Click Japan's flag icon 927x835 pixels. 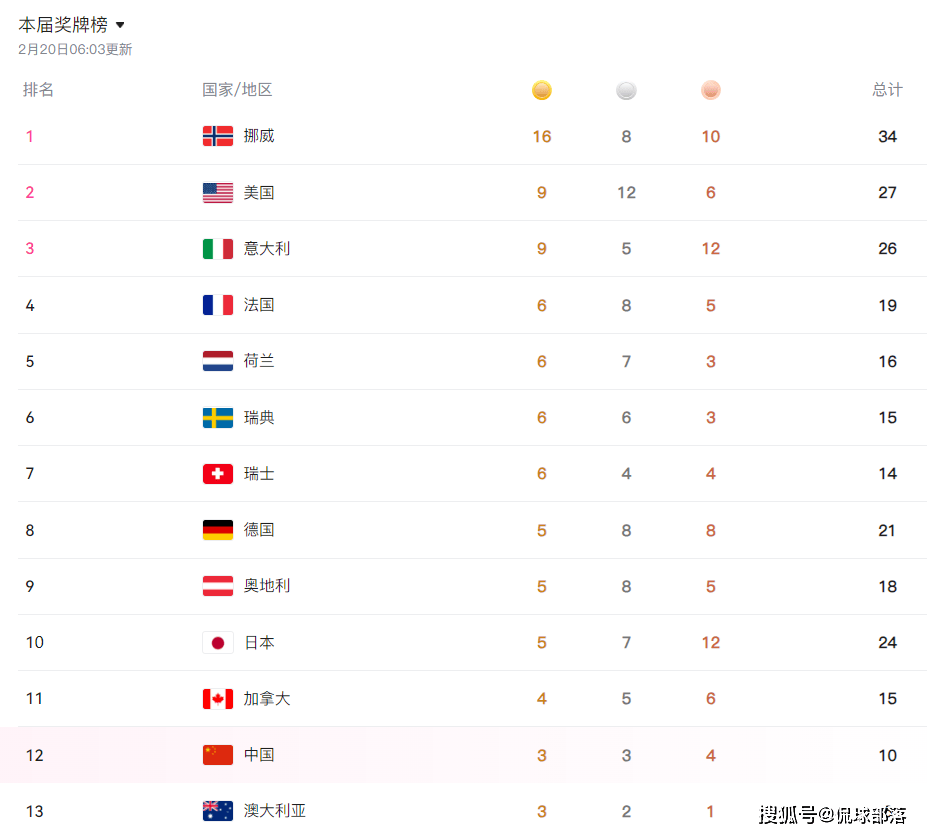pos(218,642)
